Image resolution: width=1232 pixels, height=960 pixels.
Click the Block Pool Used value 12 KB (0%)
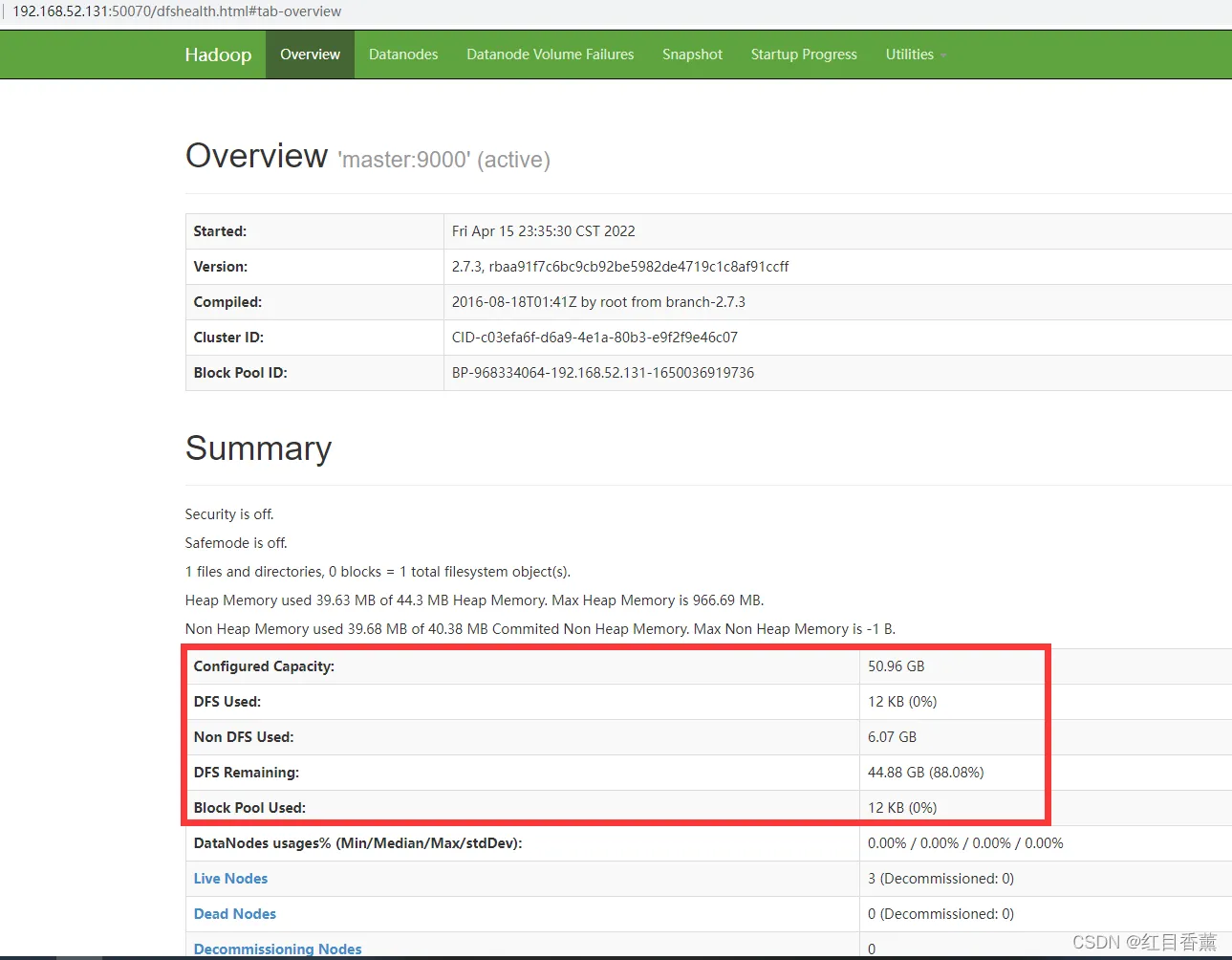(x=902, y=808)
